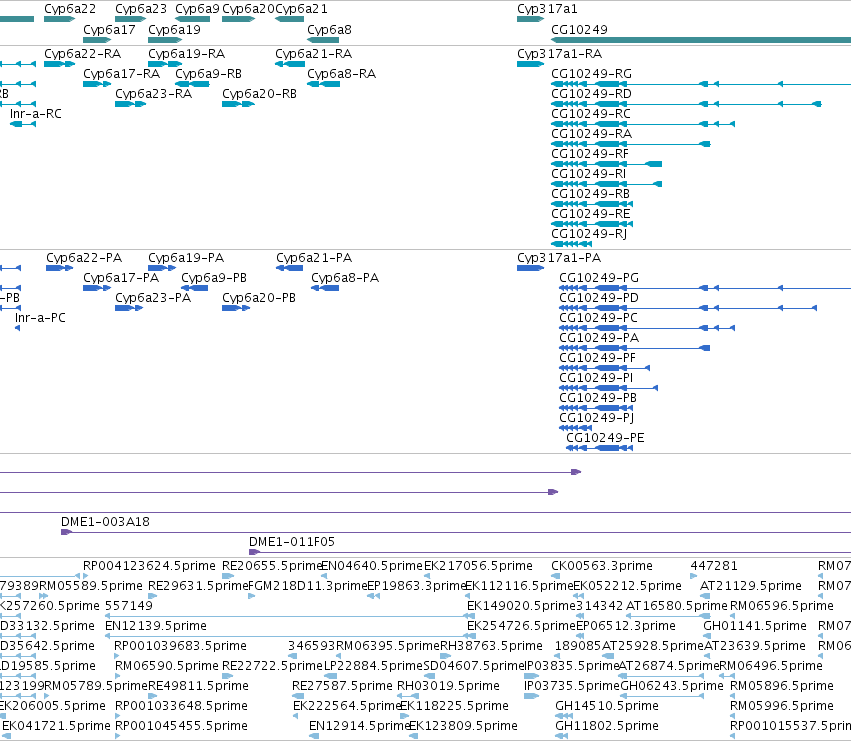Click Cyp6a20-RB transcript label
851x741 pixels.
pyautogui.click(x=259, y=94)
